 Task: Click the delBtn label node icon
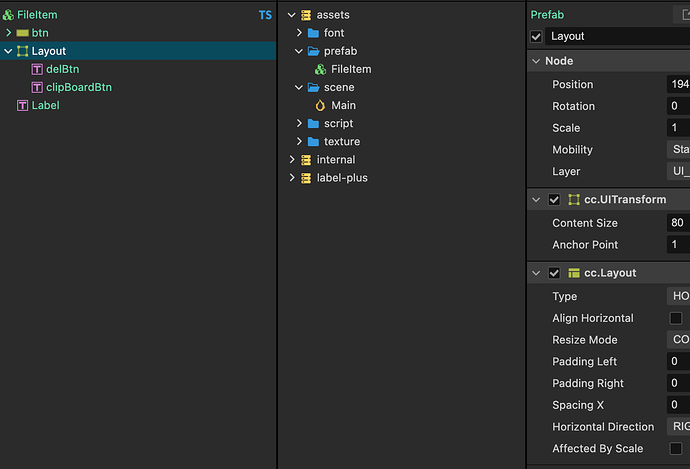pyautogui.click(x=37, y=69)
